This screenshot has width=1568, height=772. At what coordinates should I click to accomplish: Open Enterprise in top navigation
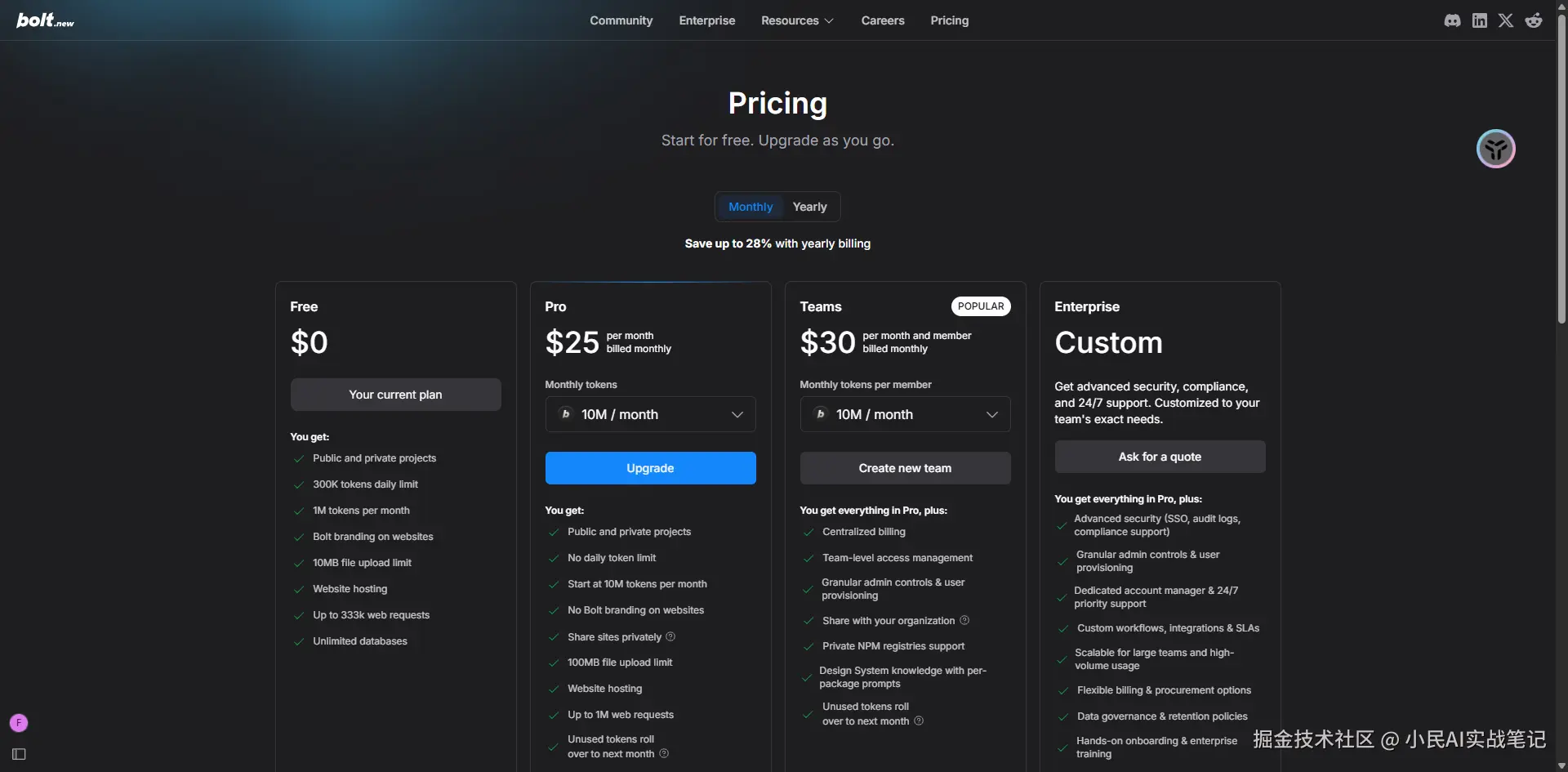706,20
